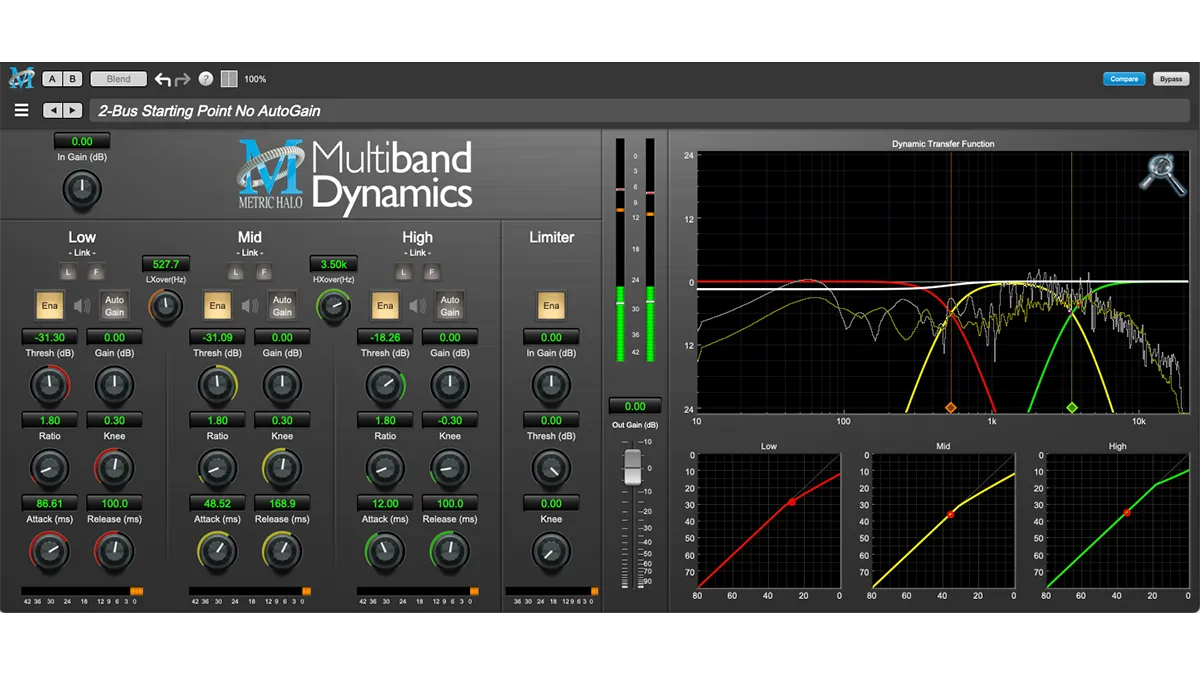Screen dimensions: 1200x675
Task: Click Mid band Auto Gain button
Action: [x=282, y=306]
